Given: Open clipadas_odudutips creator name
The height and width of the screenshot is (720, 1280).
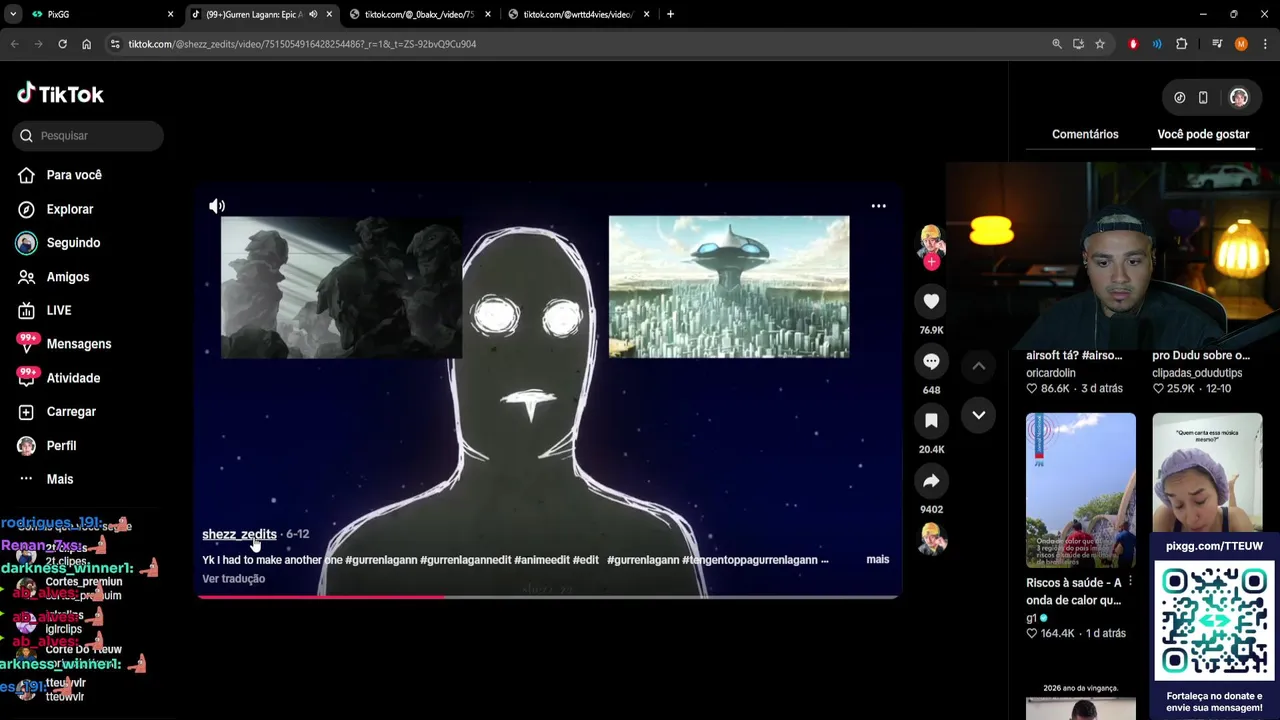Looking at the screenshot, I should 1197,373.
